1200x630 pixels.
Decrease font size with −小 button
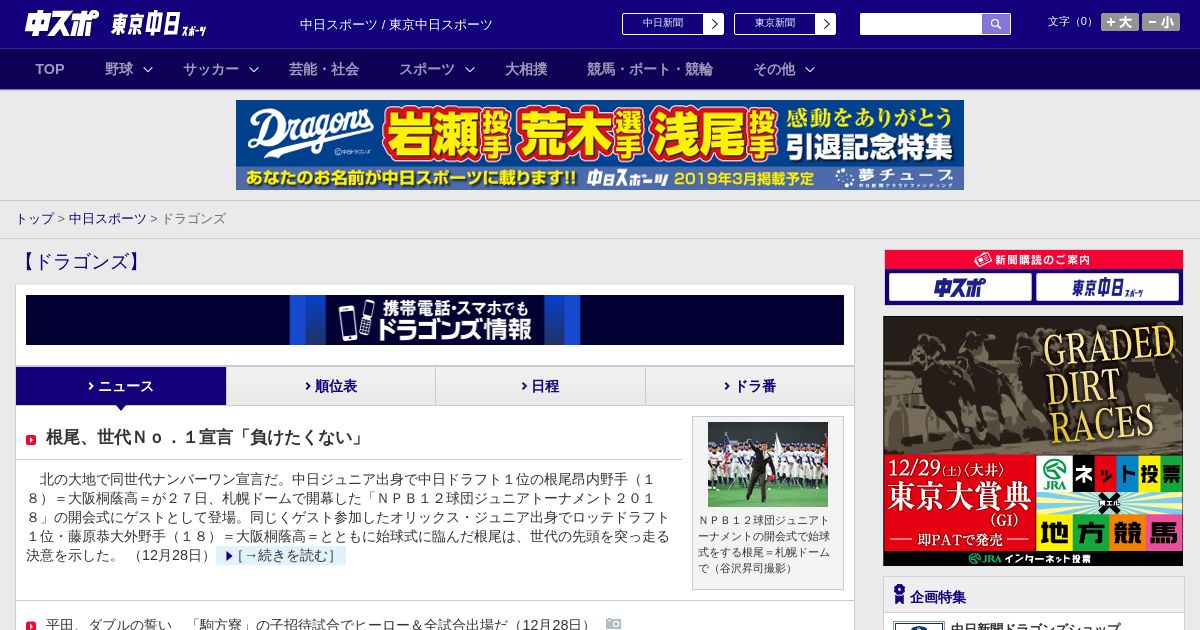[1161, 22]
